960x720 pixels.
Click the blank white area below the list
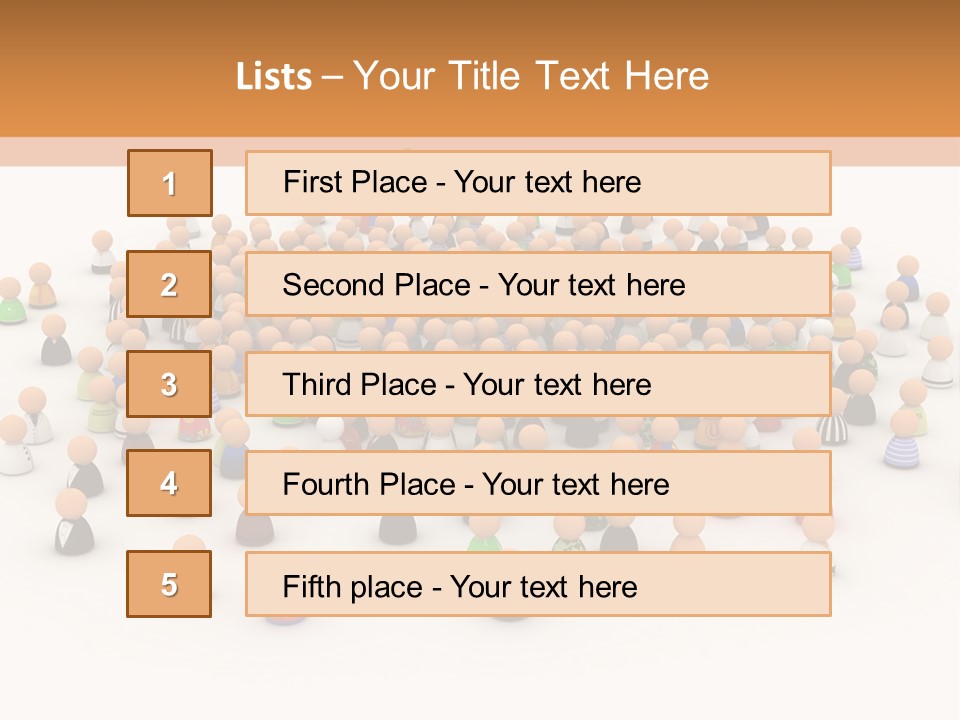coord(480,670)
